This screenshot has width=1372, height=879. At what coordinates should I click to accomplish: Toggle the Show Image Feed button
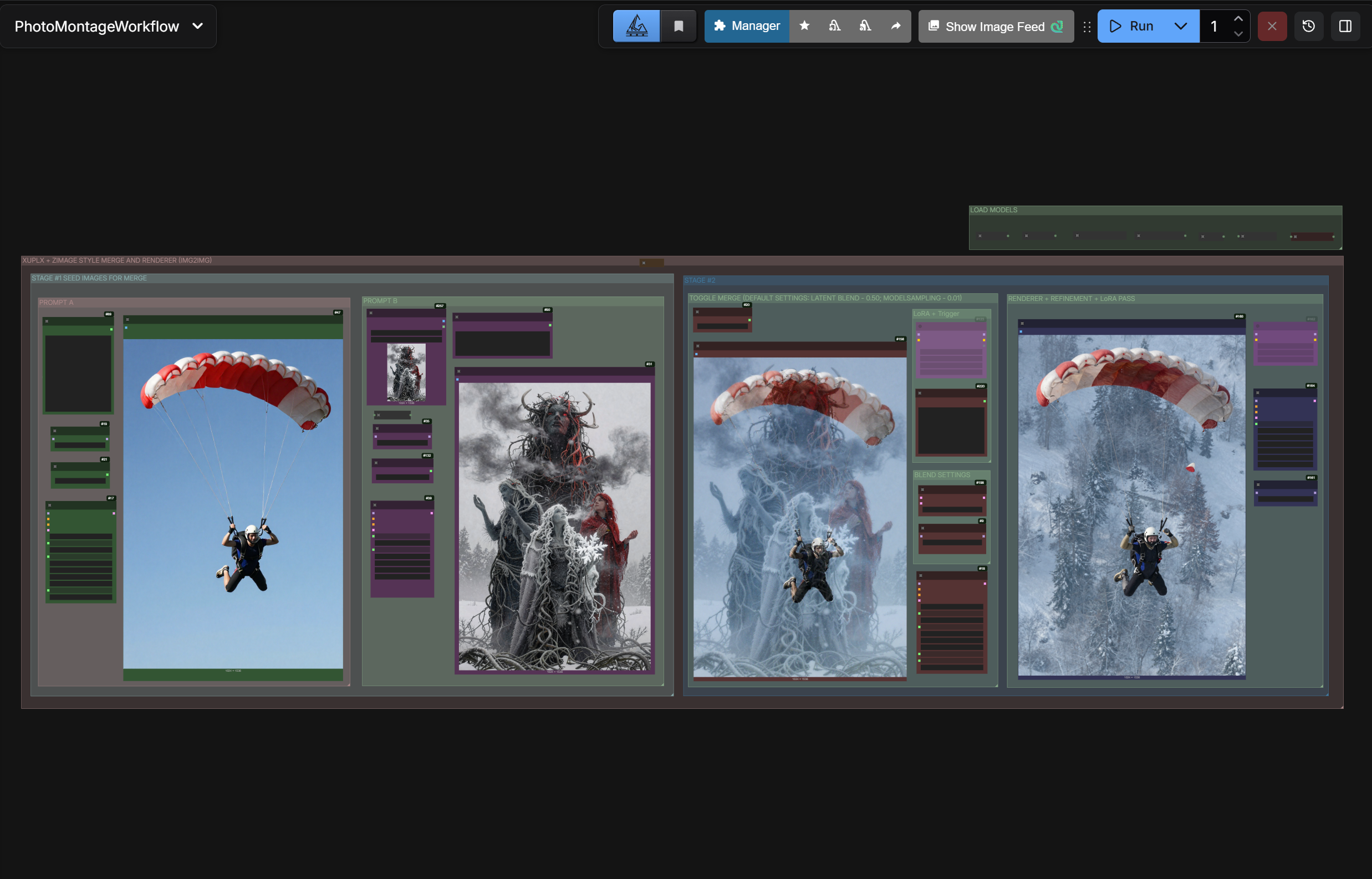[995, 26]
